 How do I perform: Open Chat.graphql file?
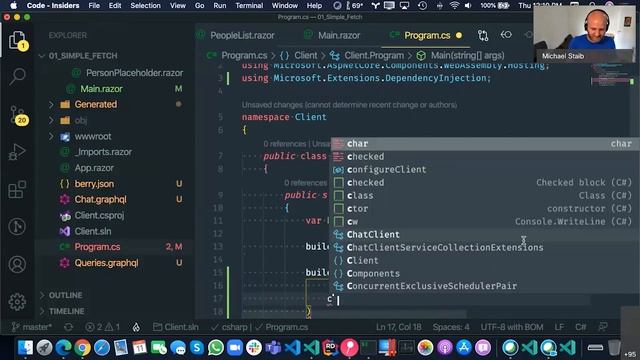click(100, 200)
